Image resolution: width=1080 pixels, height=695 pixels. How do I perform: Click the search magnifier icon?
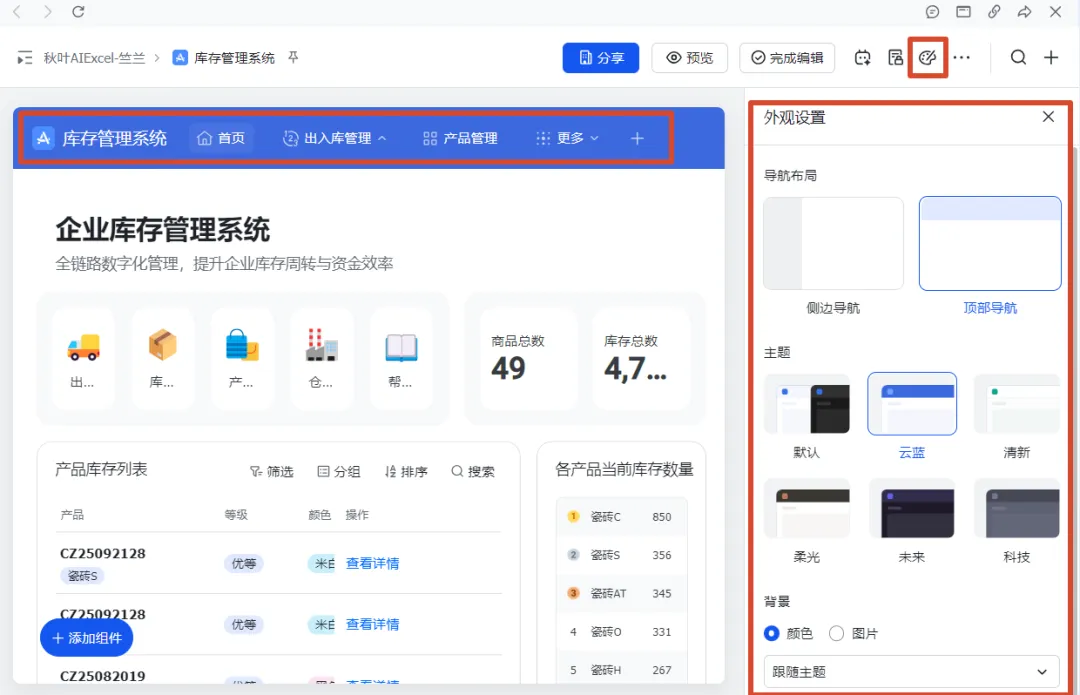(x=1018, y=58)
